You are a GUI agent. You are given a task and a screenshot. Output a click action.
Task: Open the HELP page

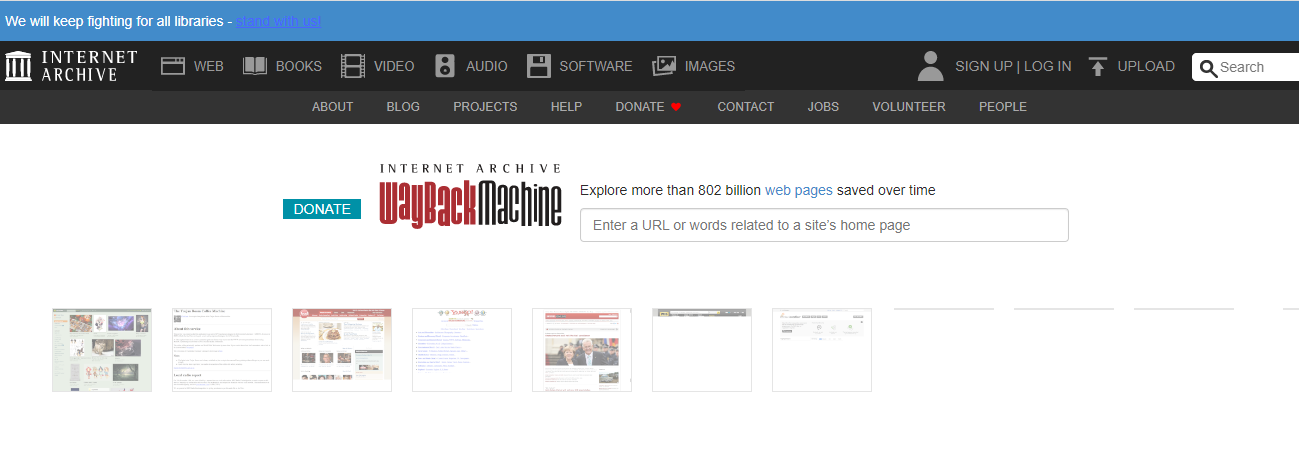pyautogui.click(x=566, y=107)
